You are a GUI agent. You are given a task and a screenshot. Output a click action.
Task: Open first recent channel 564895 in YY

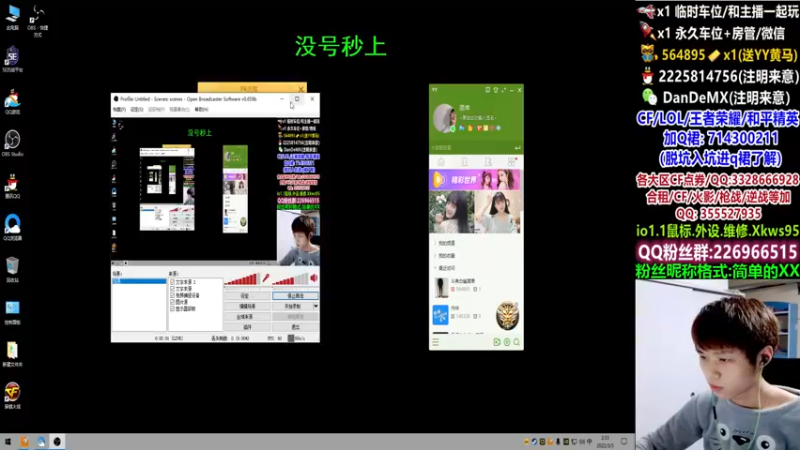(x=476, y=286)
